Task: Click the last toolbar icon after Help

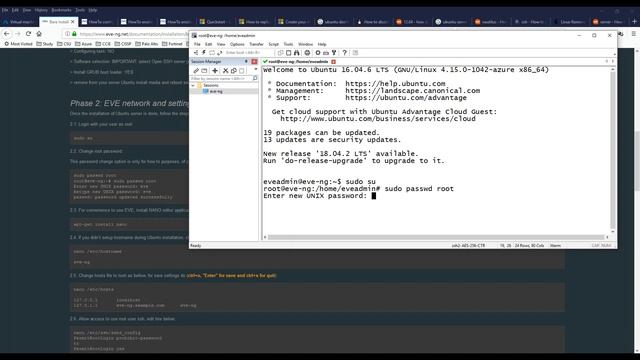Action: click(x=355, y=53)
